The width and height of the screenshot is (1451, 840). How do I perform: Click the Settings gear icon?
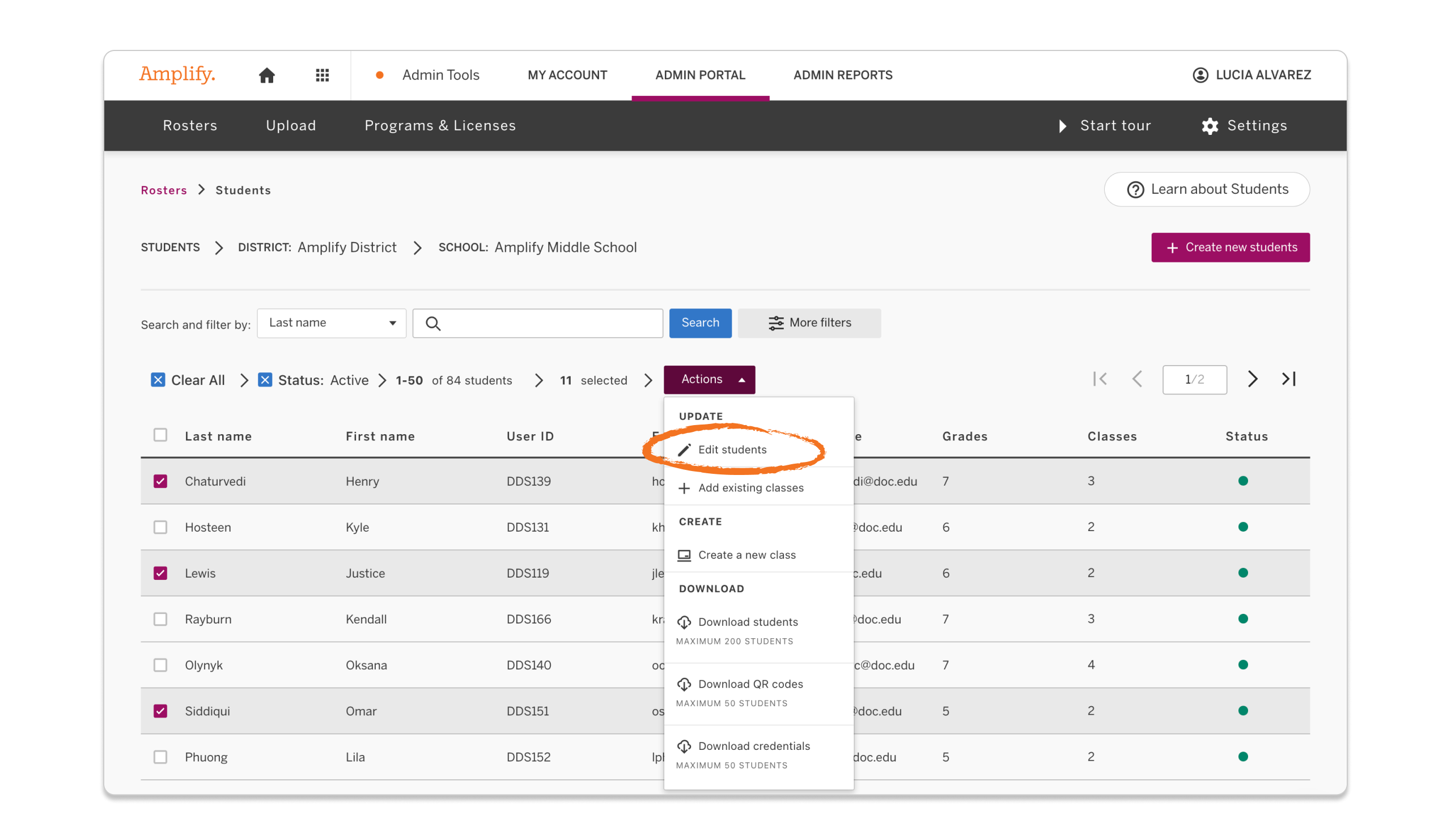(x=1210, y=126)
